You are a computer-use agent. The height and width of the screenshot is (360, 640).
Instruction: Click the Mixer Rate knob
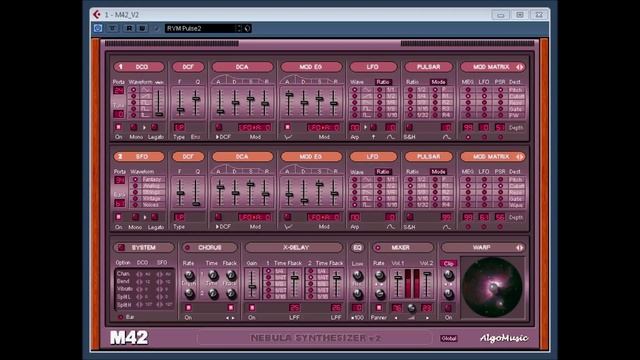coord(380,276)
